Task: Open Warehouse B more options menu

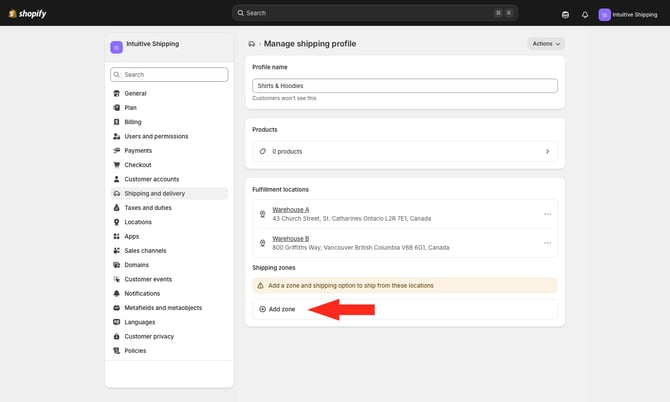Action: (x=547, y=243)
